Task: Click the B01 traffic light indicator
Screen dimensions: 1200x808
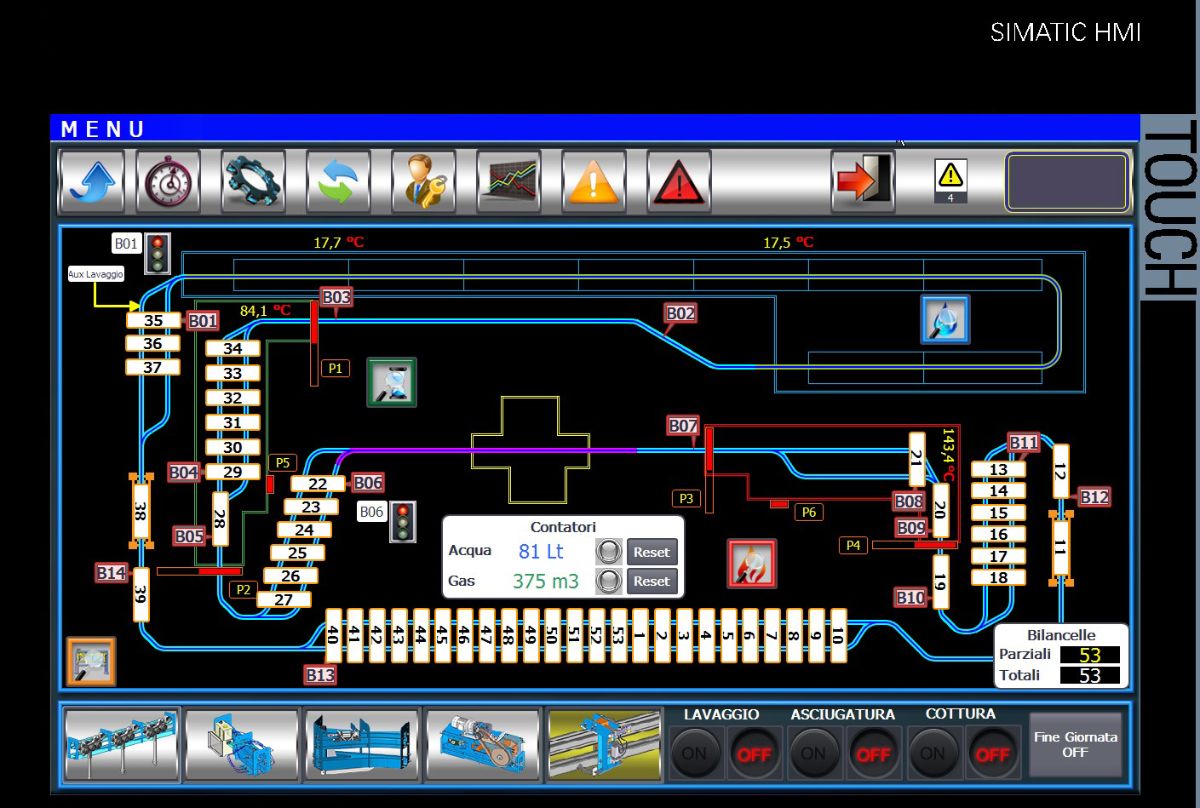Action: click(157, 253)
